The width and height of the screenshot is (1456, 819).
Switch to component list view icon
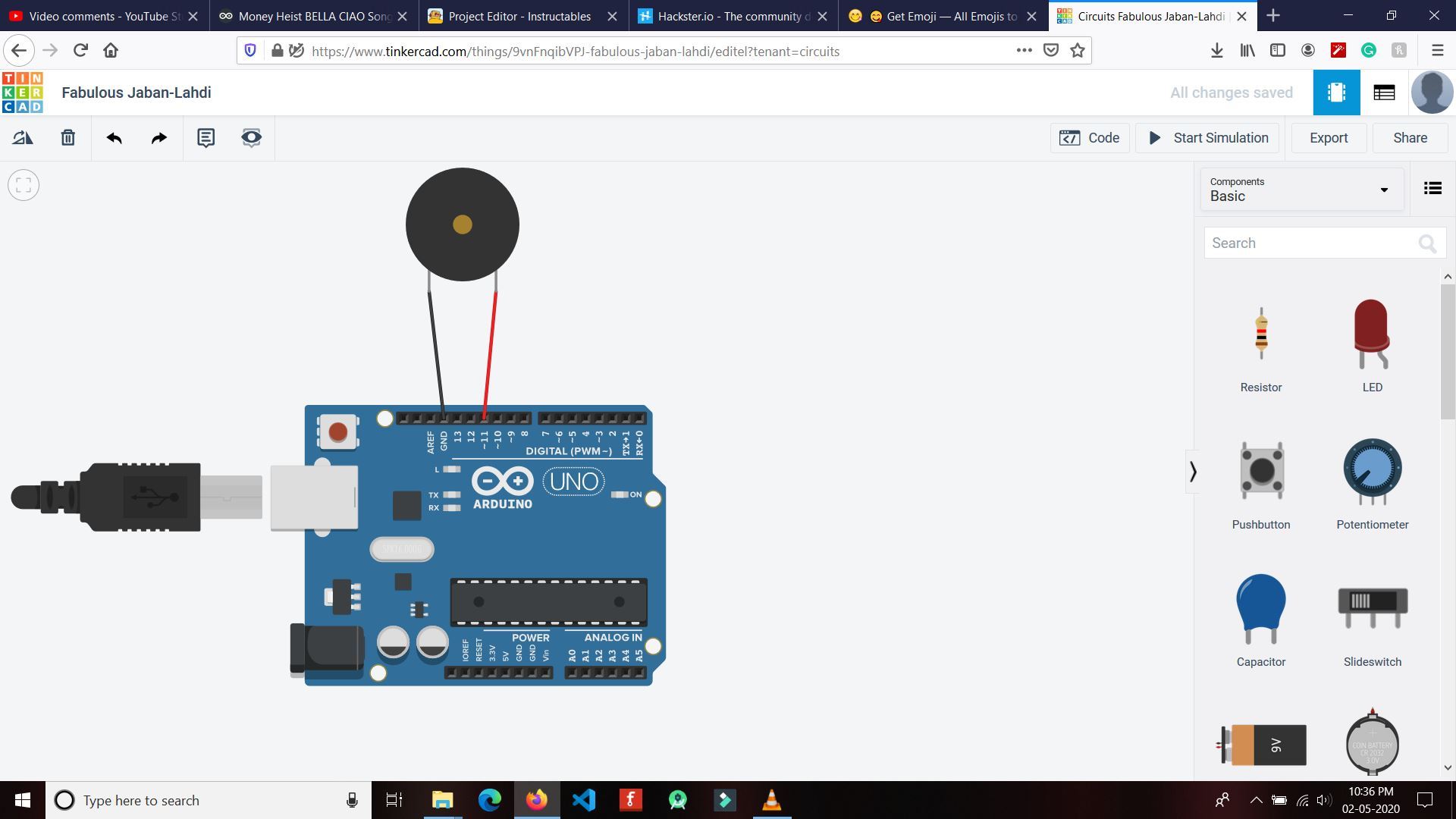point(1384,93)
